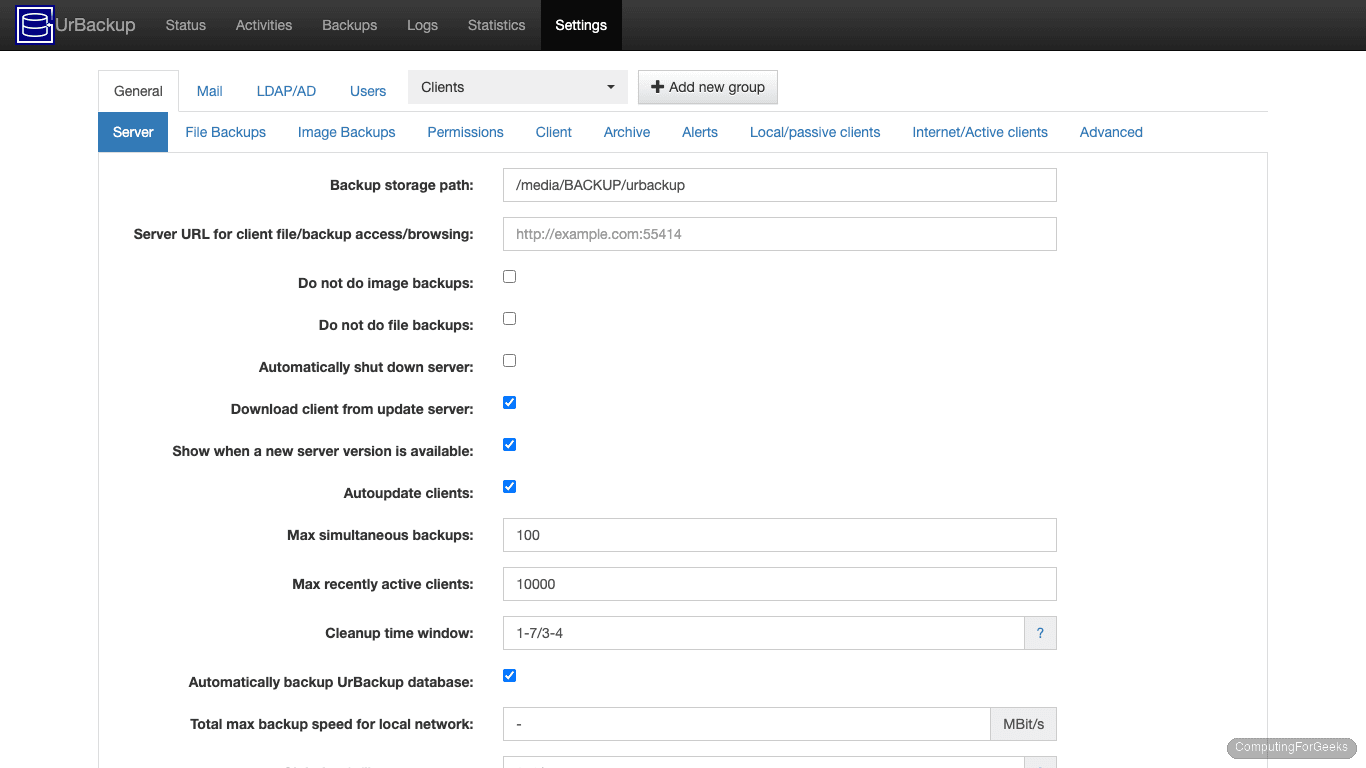The image size is (1366, 768).
Task: Click the plus icon on Add new group
Action: 656,87
